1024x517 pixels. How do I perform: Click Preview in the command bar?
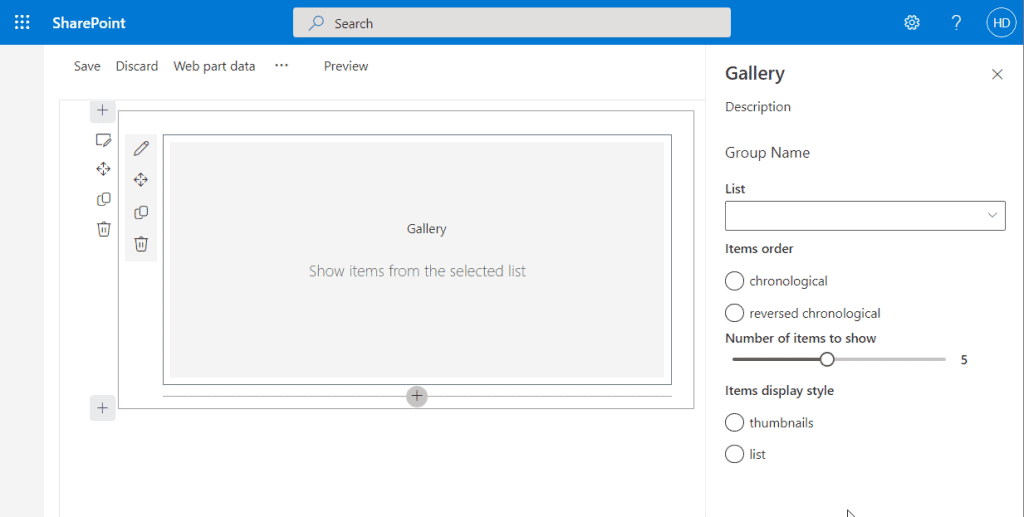click(x=346, y=66)
